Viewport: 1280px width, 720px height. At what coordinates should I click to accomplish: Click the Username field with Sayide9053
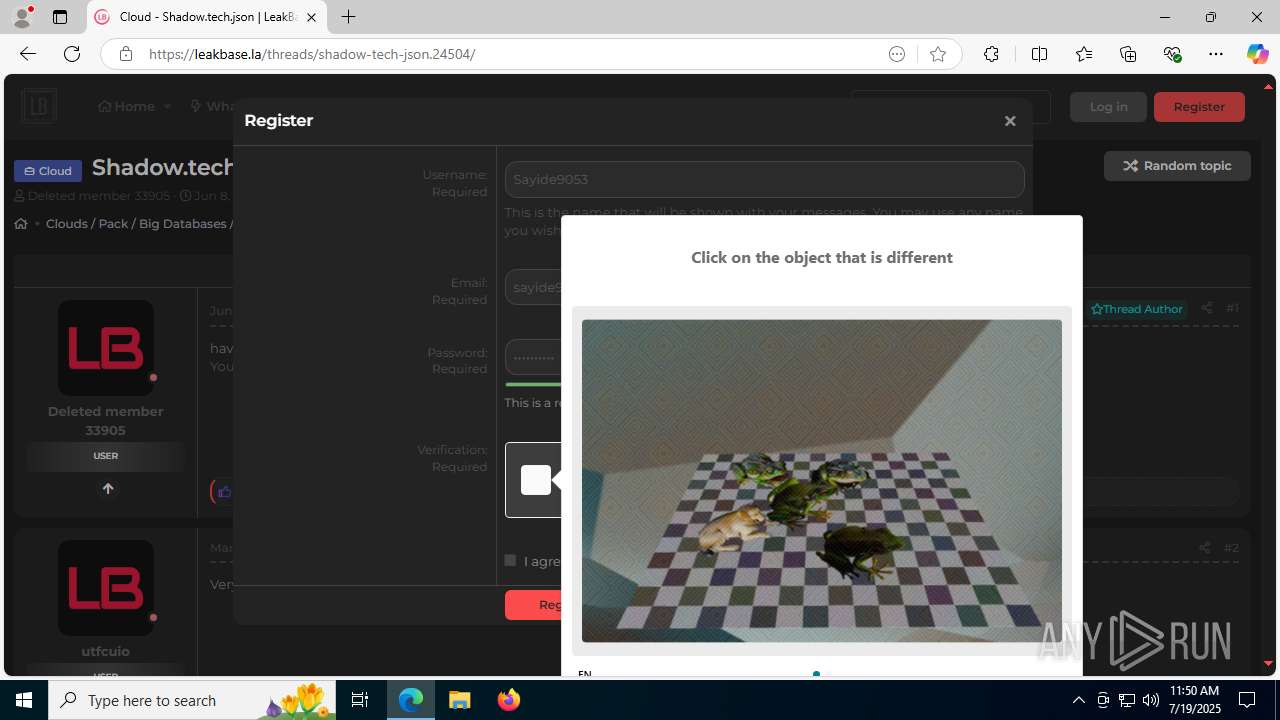point(764,180)
